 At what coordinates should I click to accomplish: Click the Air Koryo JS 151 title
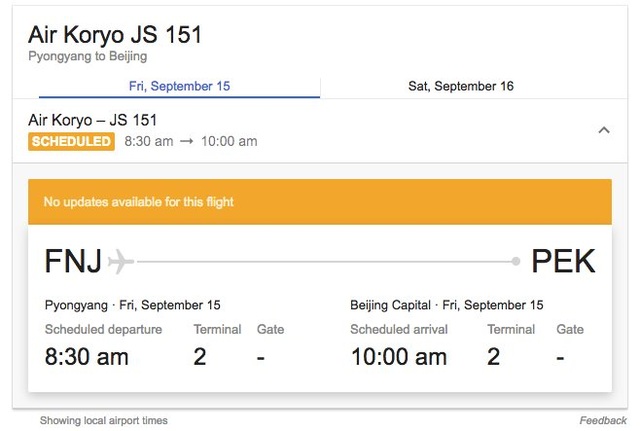(115, 35)
